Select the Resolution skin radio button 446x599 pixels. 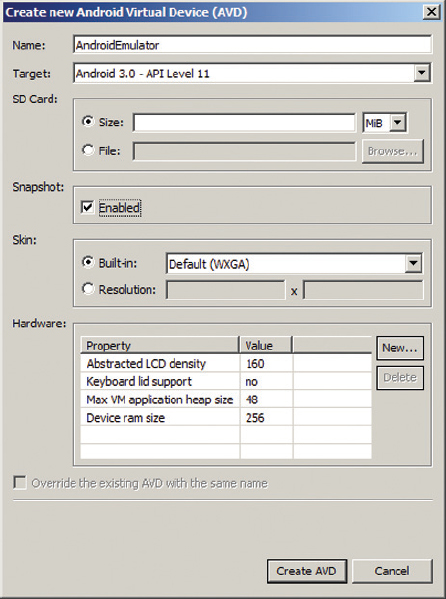(88, 289)
